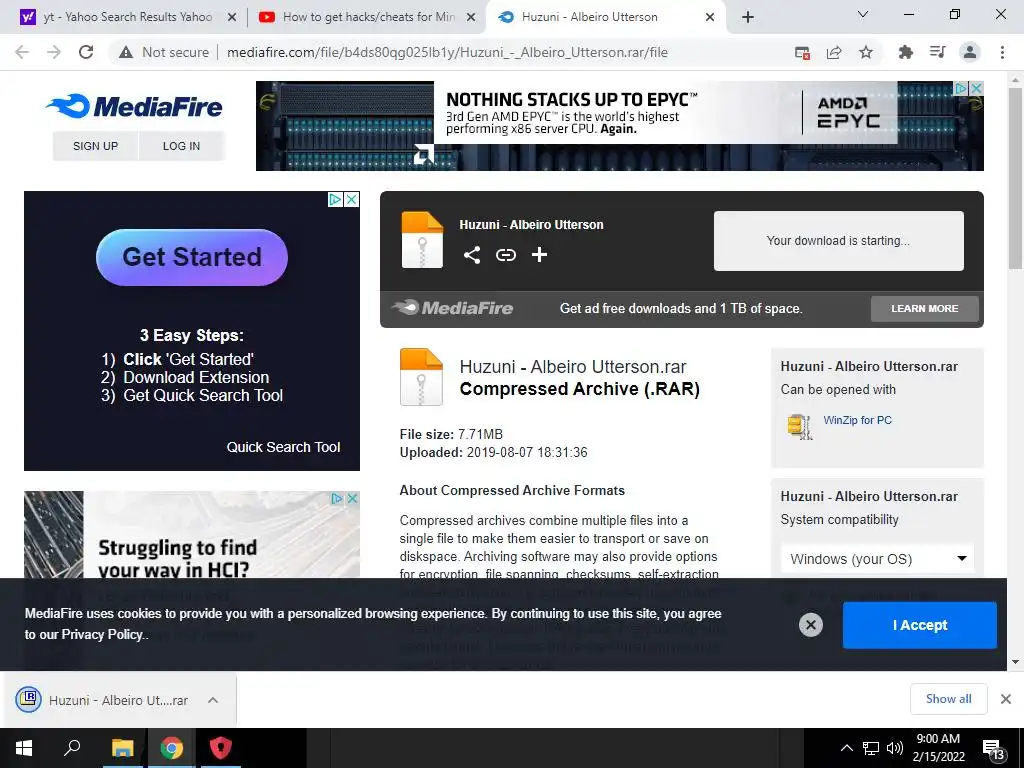Click 'Your download is starting...' box

click(x=839, y=240)
